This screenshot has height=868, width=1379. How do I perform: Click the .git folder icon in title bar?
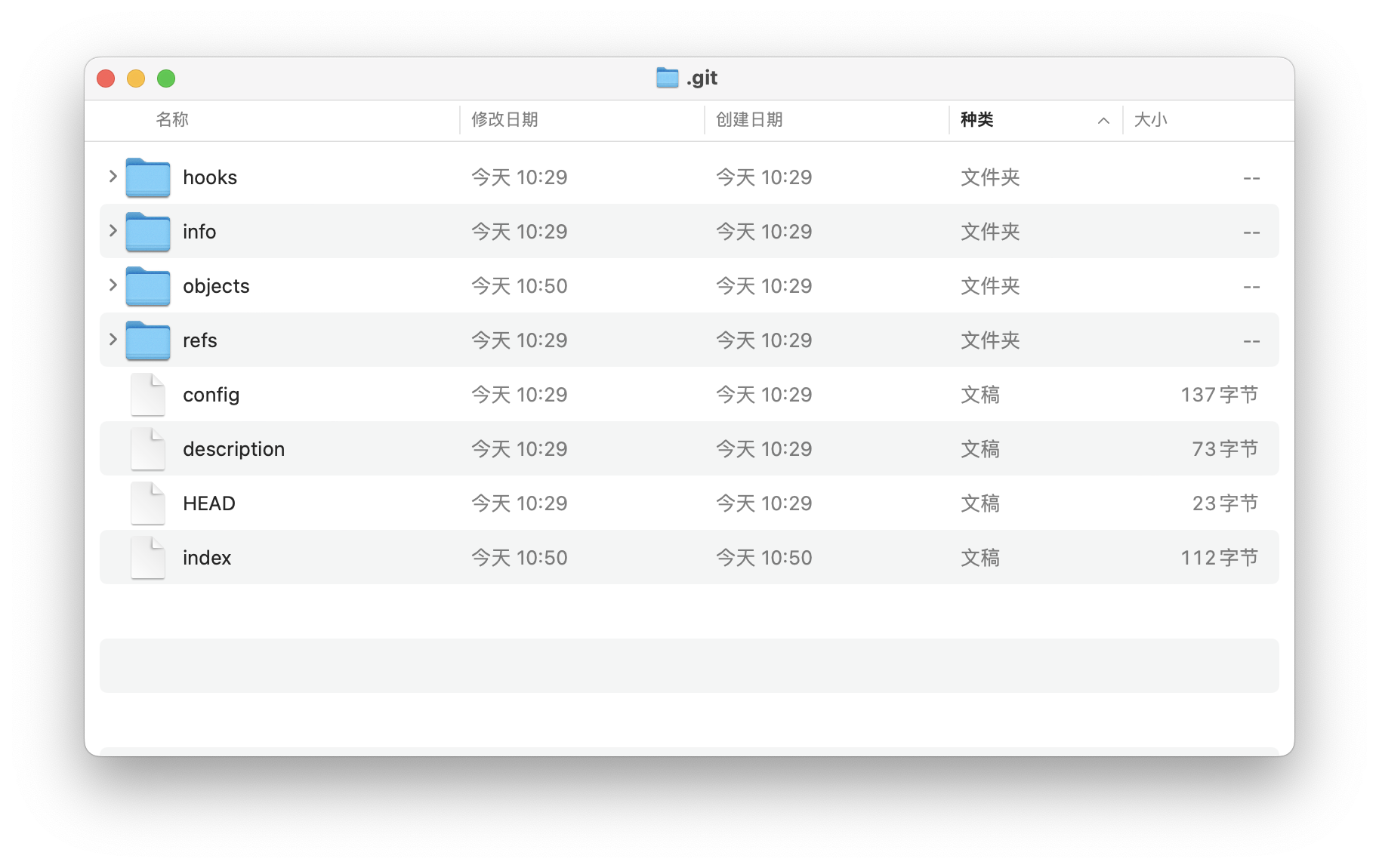[667, 78]
